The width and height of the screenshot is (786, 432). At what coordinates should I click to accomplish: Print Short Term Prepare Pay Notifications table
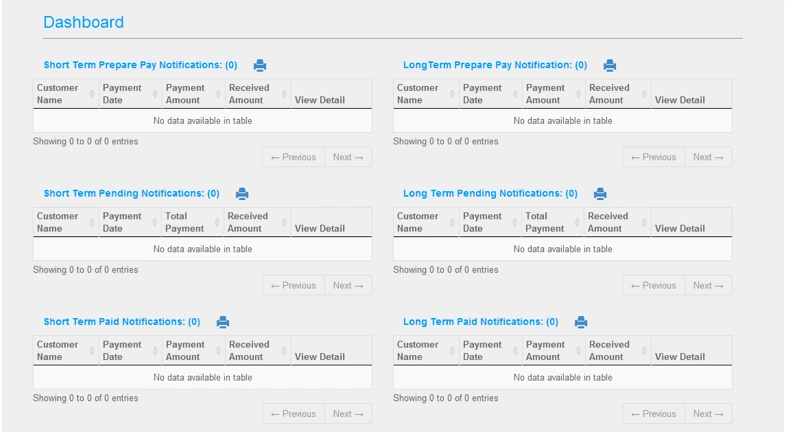[260, 65]
